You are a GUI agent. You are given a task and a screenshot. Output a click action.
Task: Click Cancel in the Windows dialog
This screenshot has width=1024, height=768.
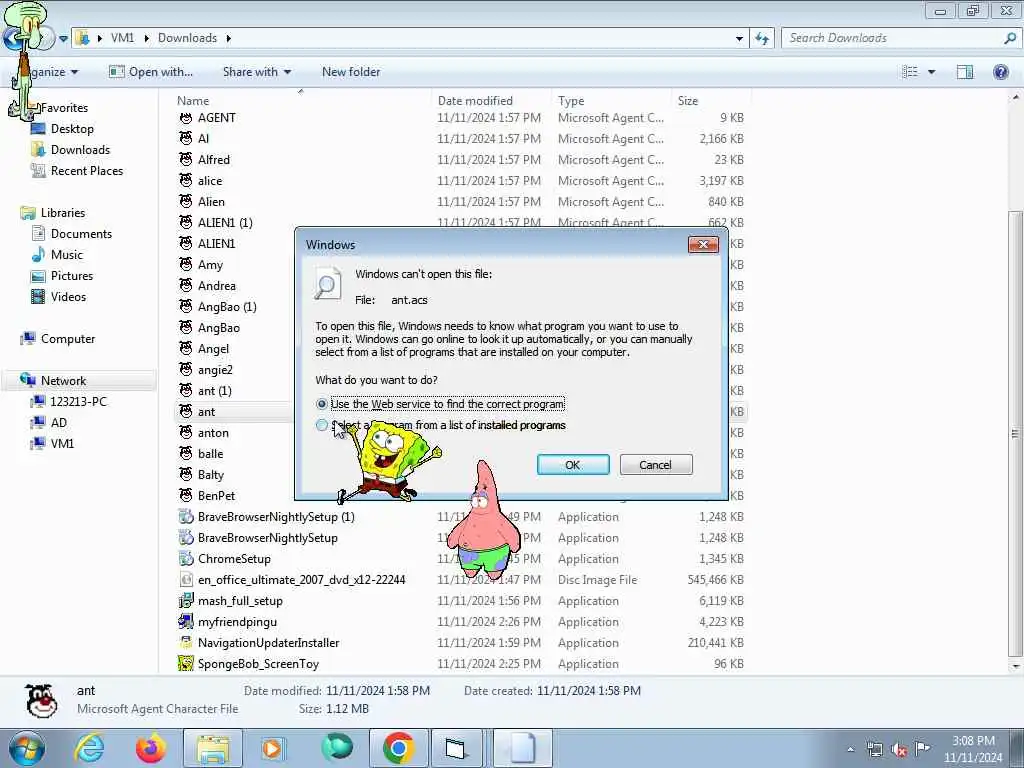[x=656, y=465]
